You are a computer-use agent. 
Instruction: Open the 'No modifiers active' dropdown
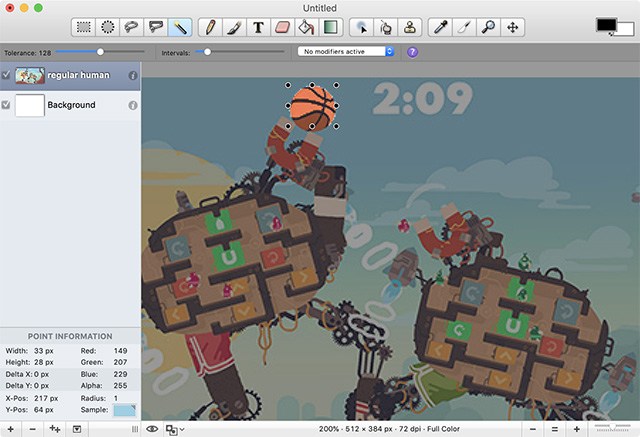pyautogui.click(x=346, y=51)
